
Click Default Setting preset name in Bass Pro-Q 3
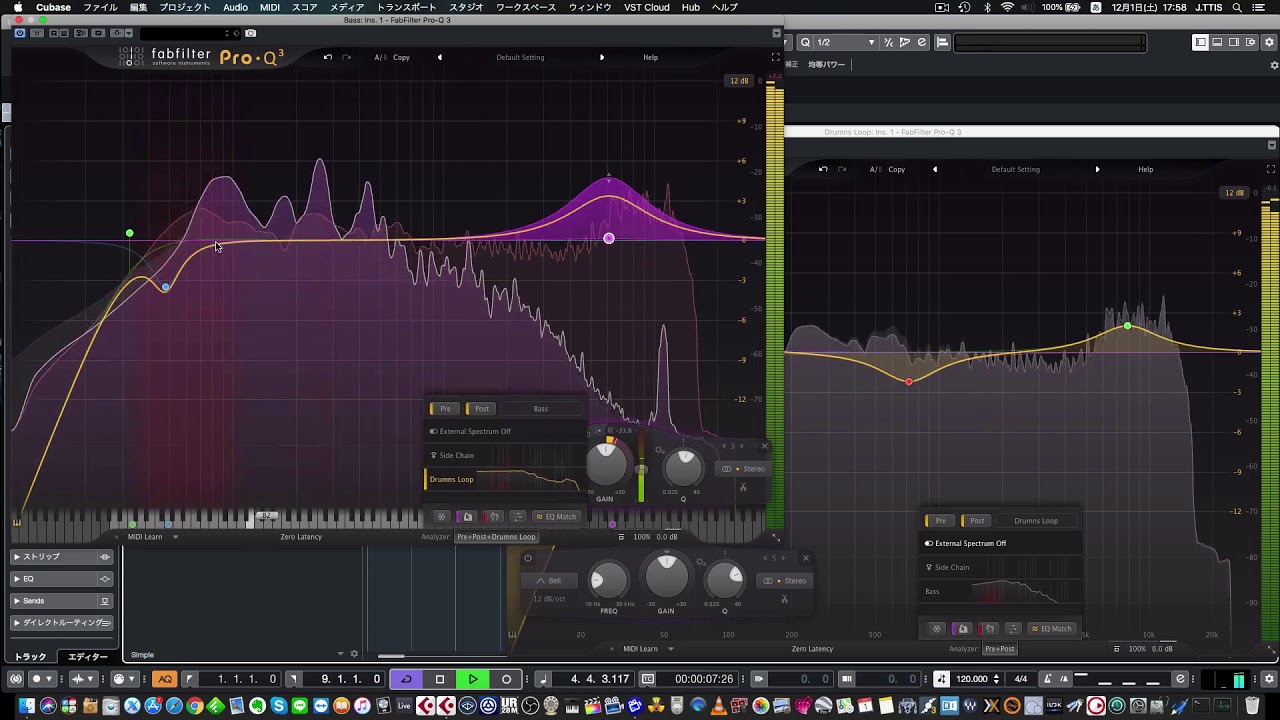pyautogui.click(x=520, y=57)
